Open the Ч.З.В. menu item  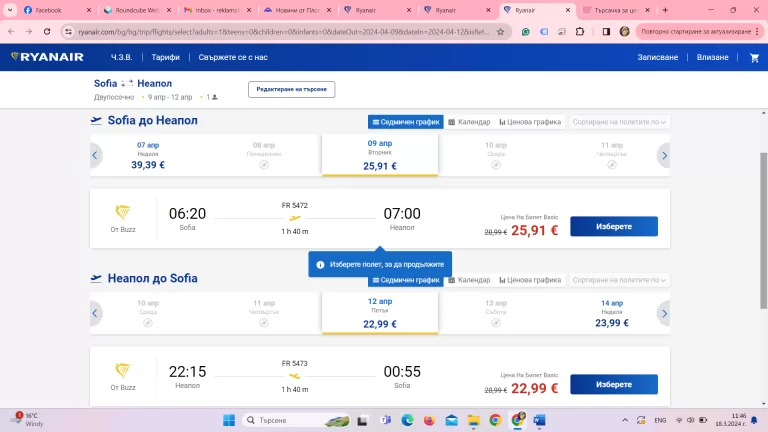point(121,57)
